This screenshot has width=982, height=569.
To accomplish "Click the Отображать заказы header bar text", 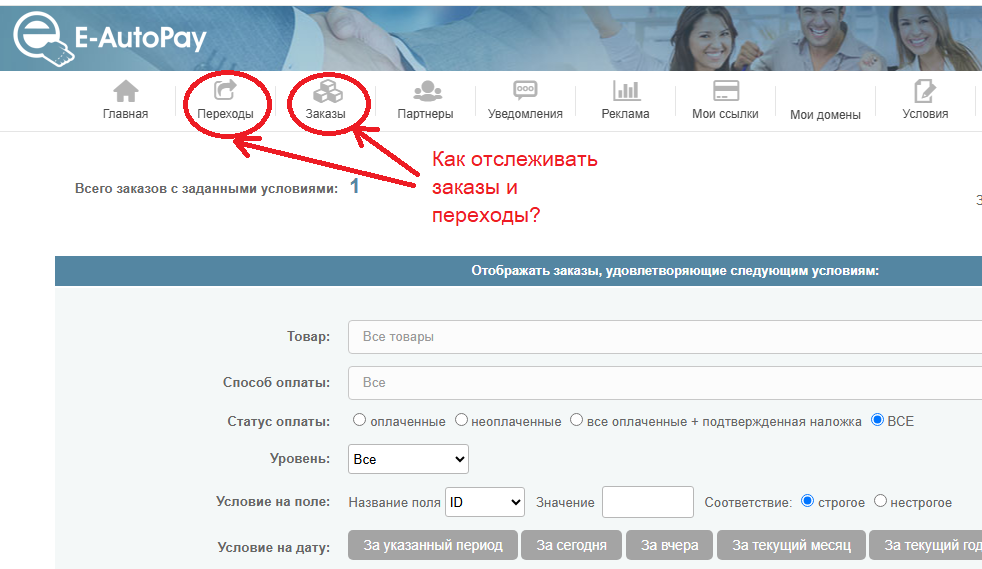I will (675, 271).
